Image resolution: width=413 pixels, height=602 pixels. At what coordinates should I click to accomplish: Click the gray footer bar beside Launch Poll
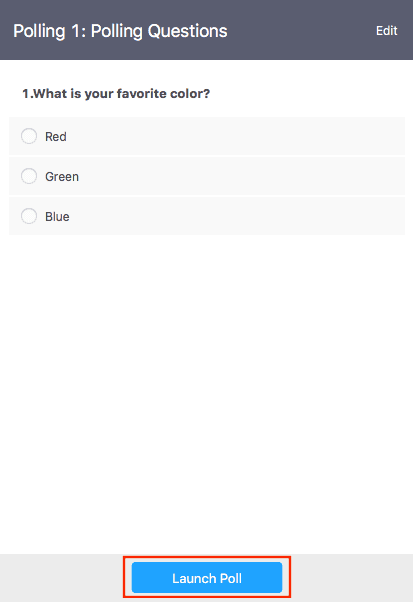pyautogui.click(x=349, y=578)
